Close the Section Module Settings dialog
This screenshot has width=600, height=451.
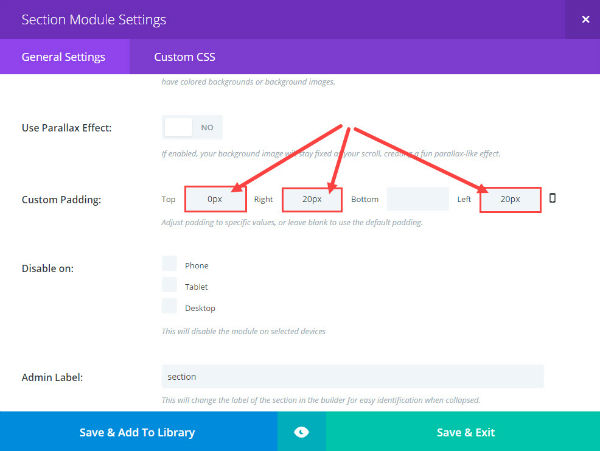point(585,20)
